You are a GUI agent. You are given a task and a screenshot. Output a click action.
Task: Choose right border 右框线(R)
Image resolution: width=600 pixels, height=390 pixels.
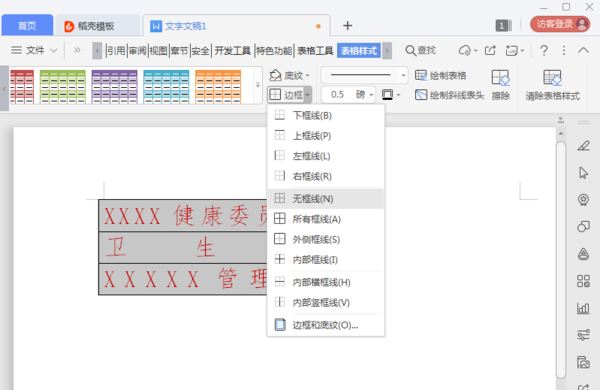click(x=326, y=176)
